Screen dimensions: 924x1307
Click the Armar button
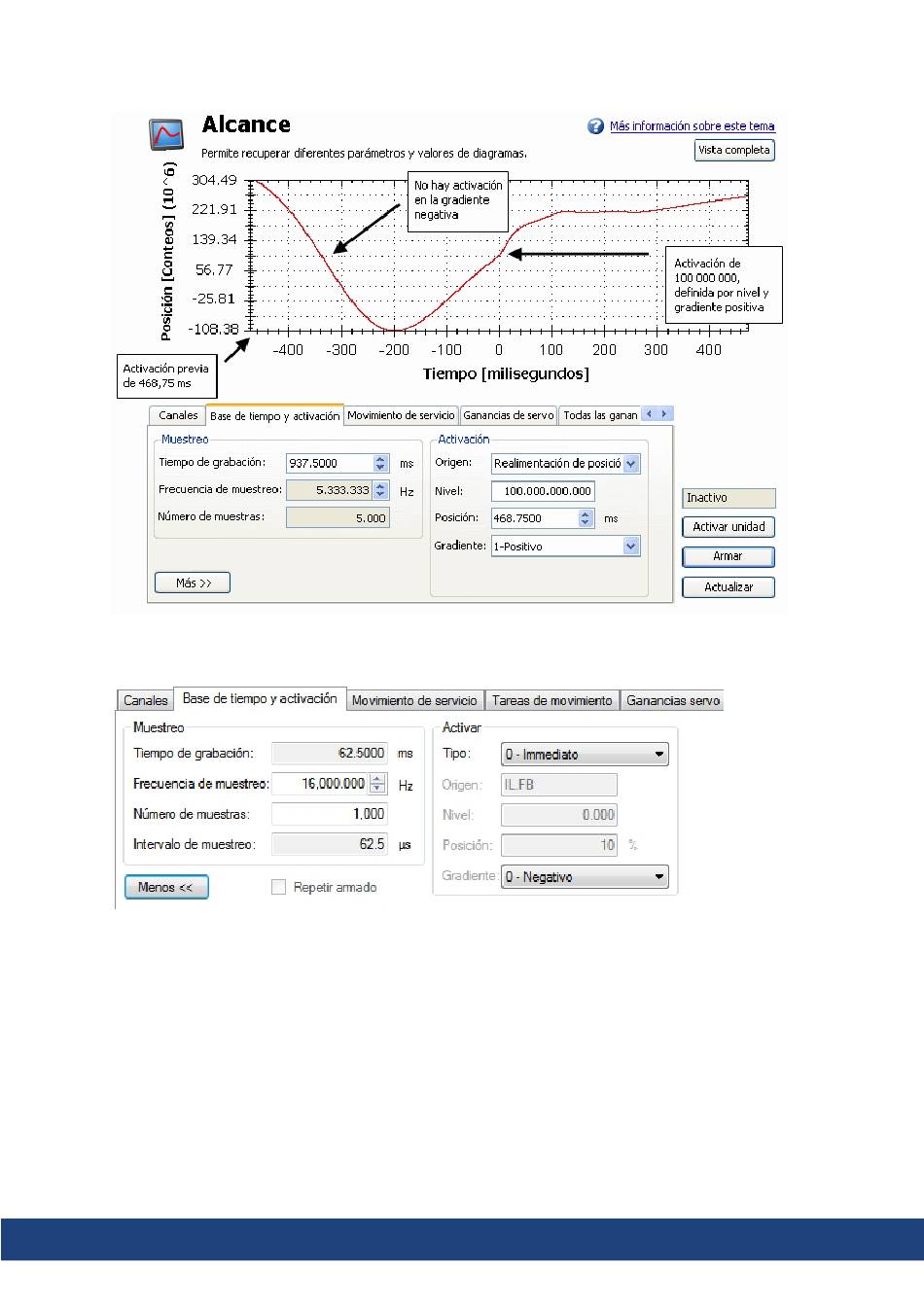pyautogui.click(x=729, y=556)
